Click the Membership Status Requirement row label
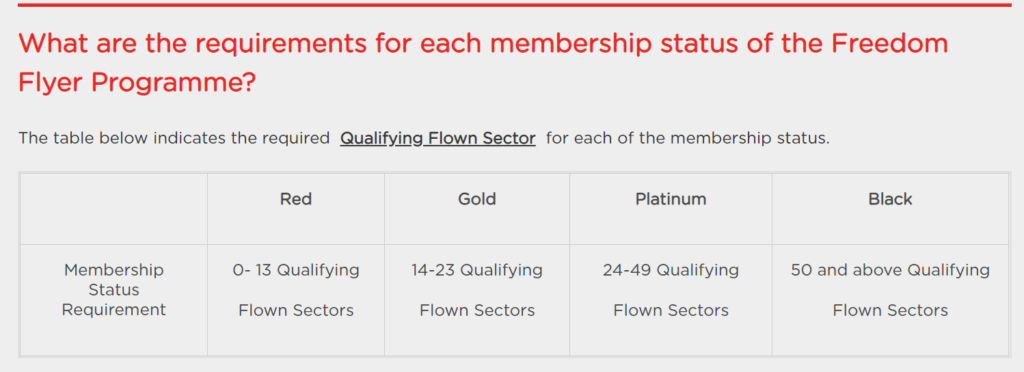This screenshot has width=1024, height=372. click(x=114, y=289)
